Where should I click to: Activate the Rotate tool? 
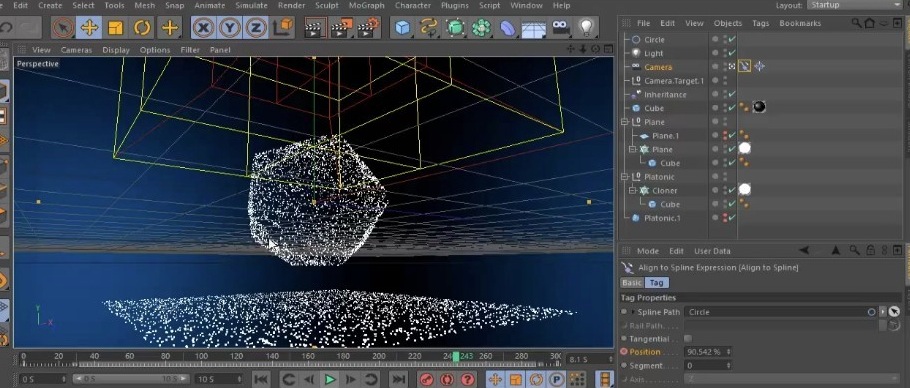142,27
